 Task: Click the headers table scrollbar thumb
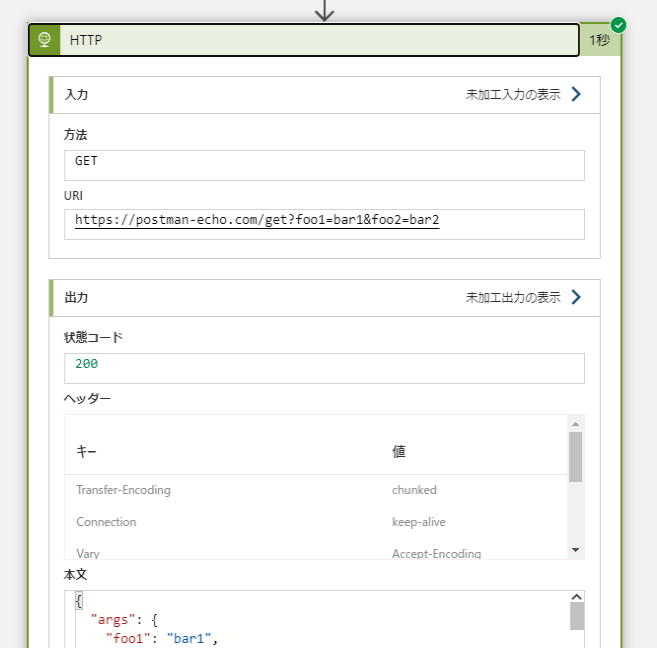click(x=576, y=457)
